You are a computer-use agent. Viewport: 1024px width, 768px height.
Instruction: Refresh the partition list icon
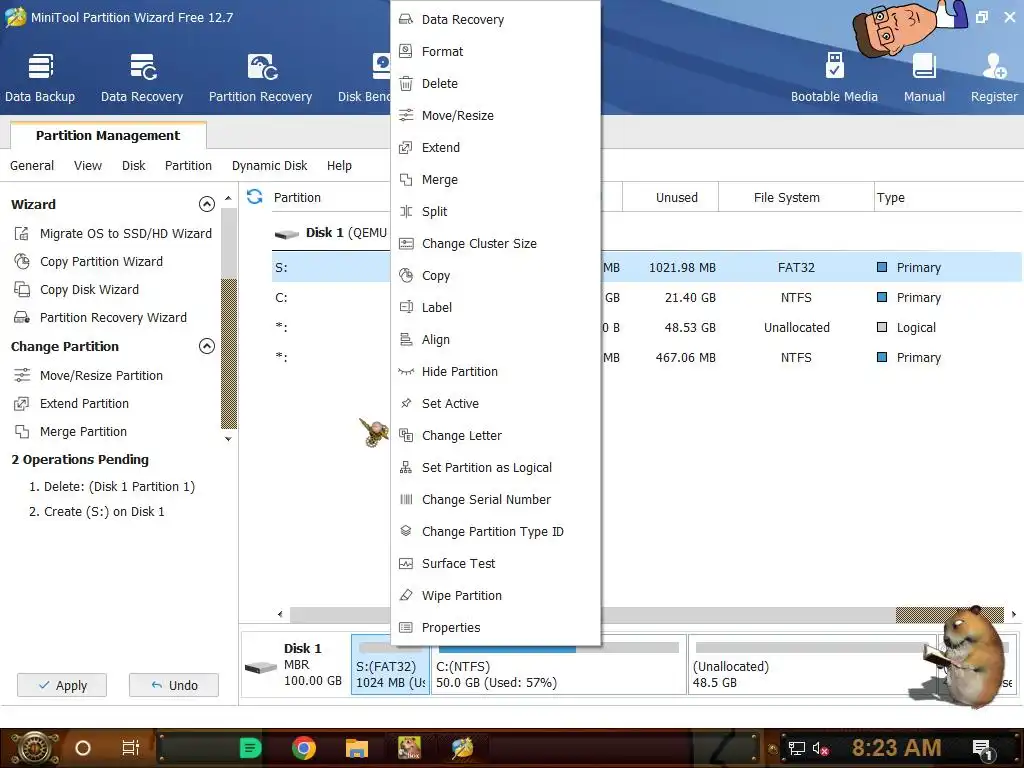coord(255,197)
